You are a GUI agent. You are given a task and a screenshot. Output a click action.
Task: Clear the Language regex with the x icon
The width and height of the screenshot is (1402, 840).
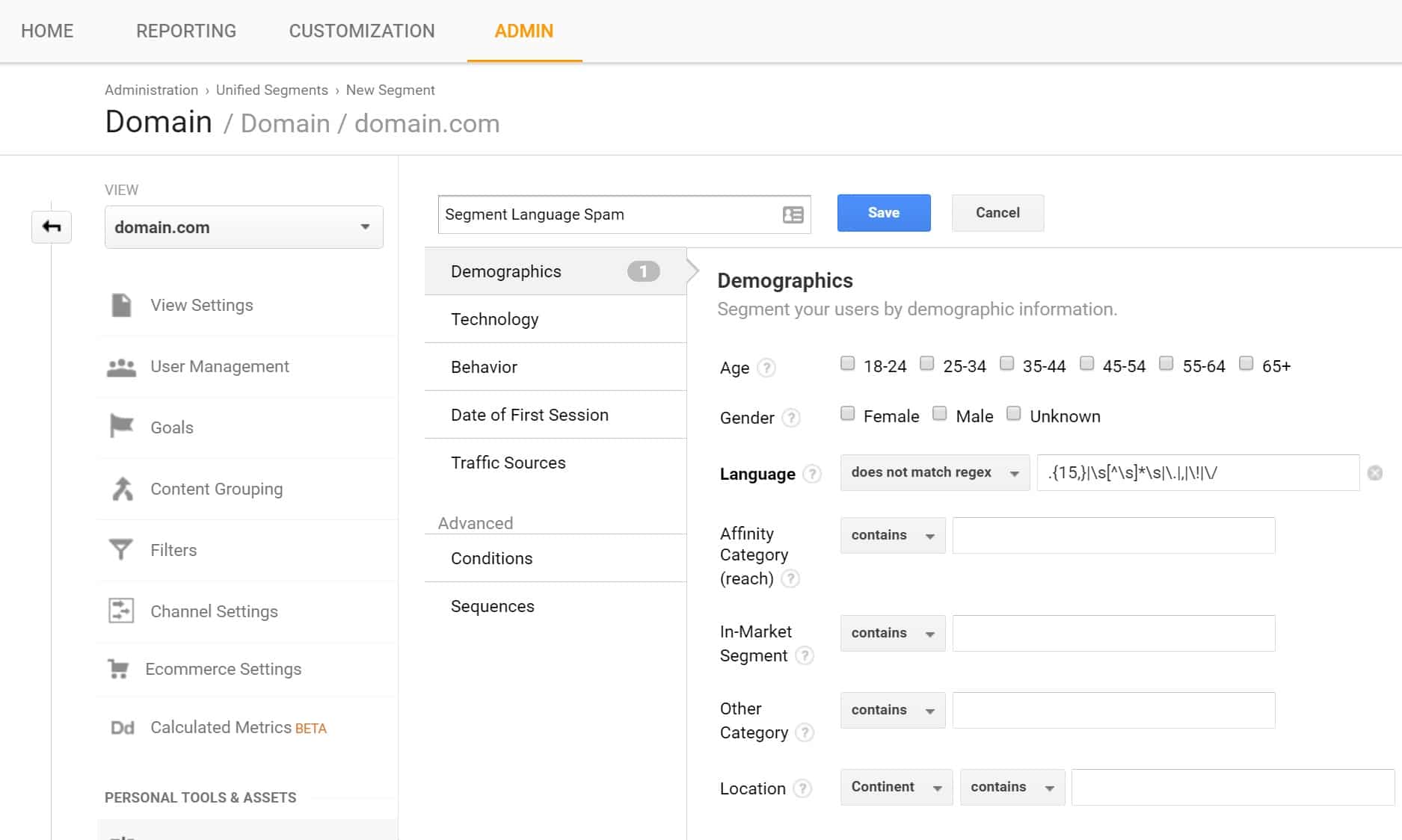[x=1374, y=472]
